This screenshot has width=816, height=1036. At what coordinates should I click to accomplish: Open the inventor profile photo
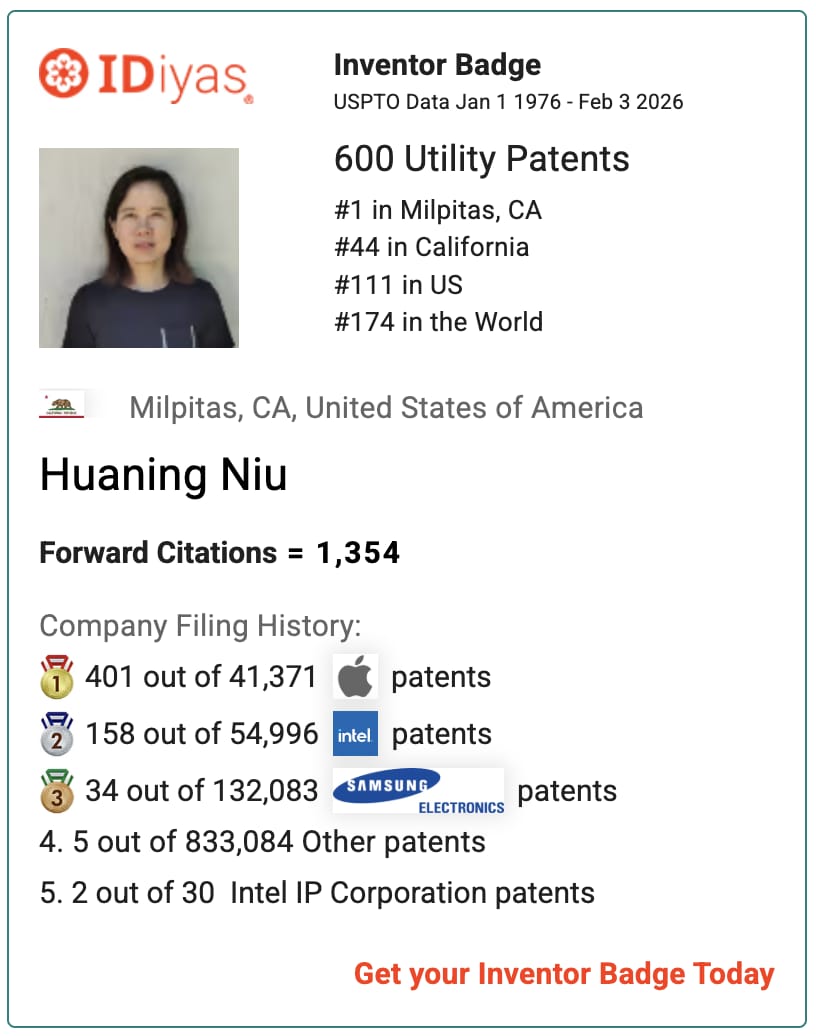pos(139,248)
